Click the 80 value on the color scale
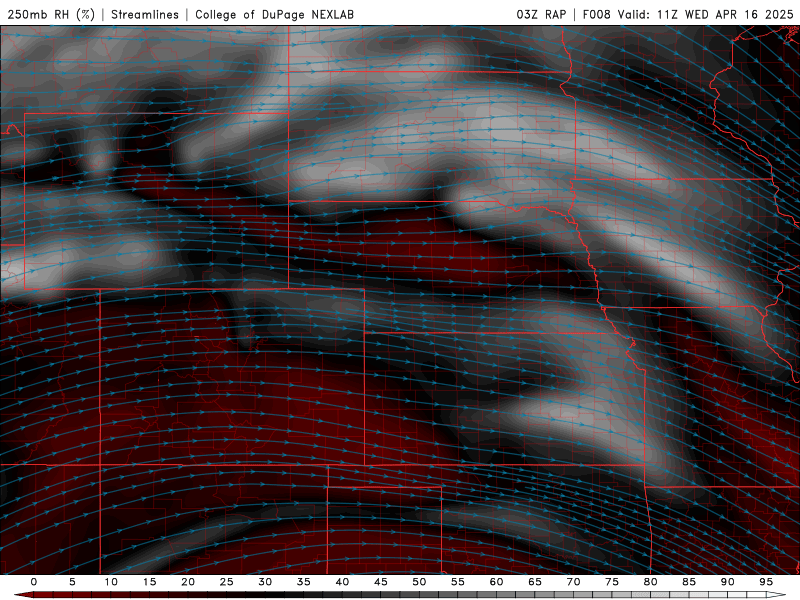The image size is (800, 600). 651,582
